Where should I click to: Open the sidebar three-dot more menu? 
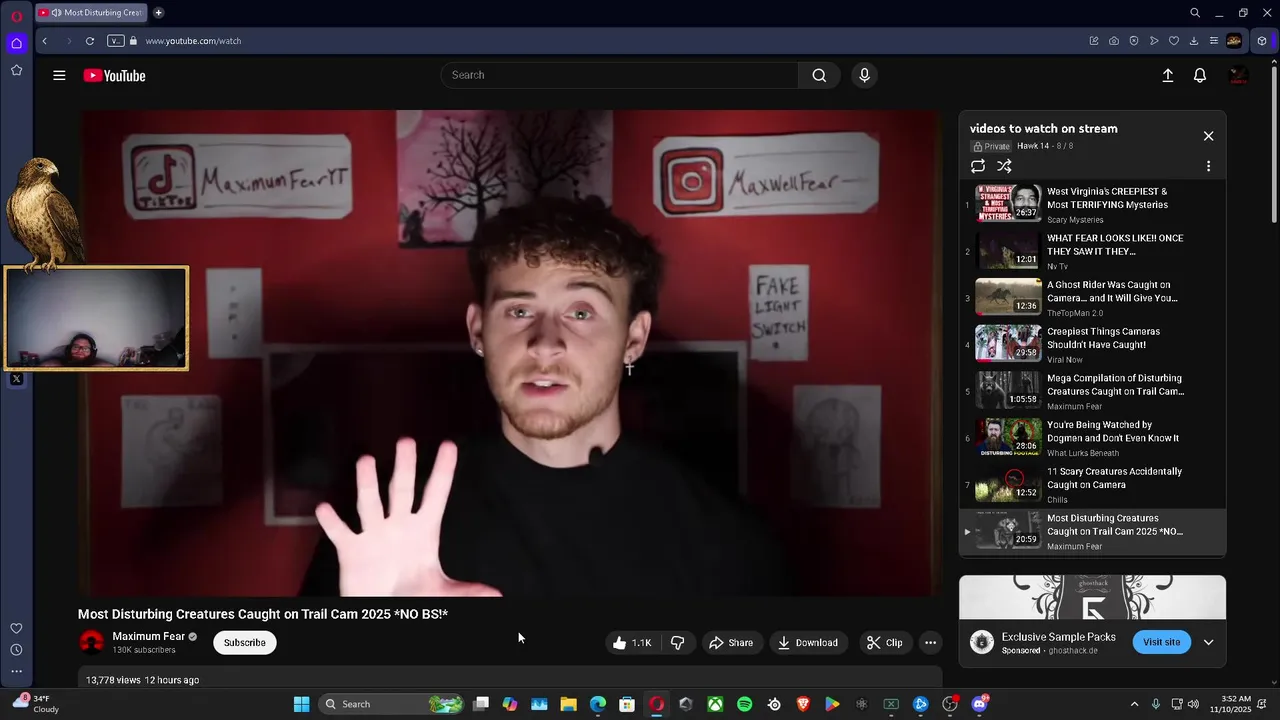16,672
